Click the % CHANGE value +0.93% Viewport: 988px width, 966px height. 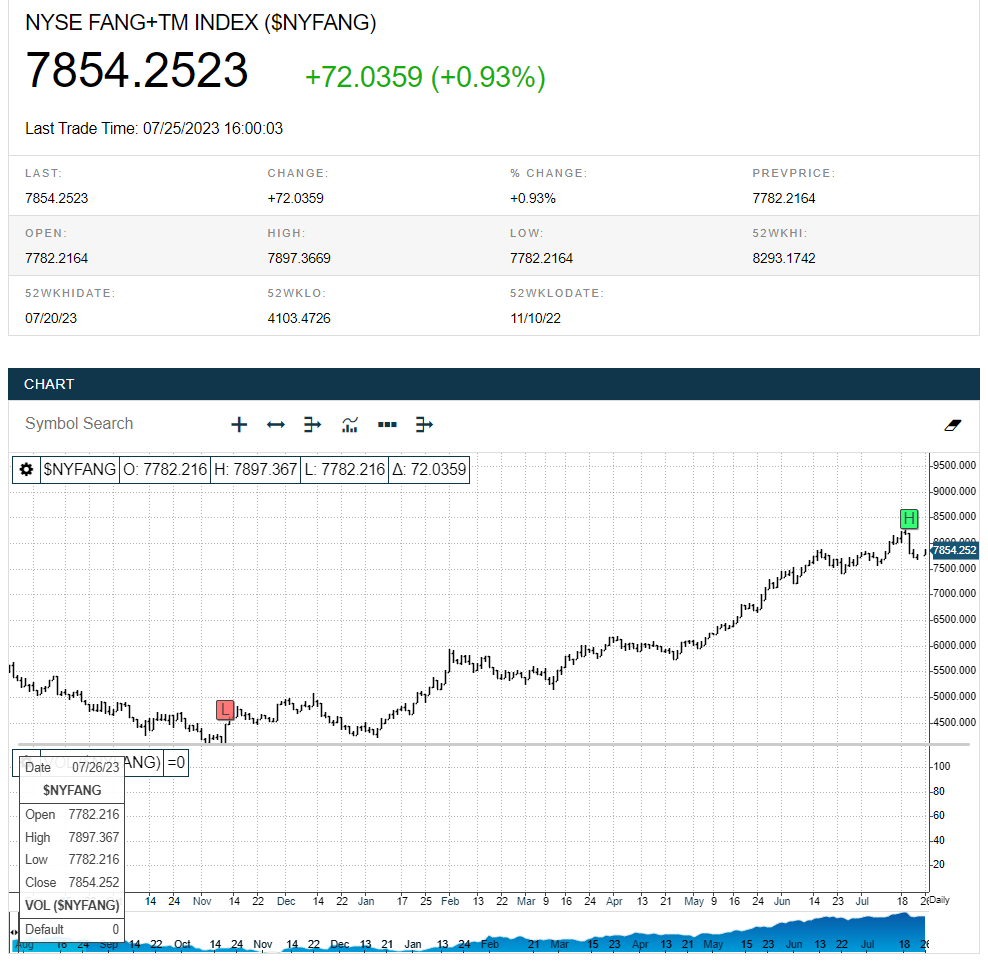point(532,198)
